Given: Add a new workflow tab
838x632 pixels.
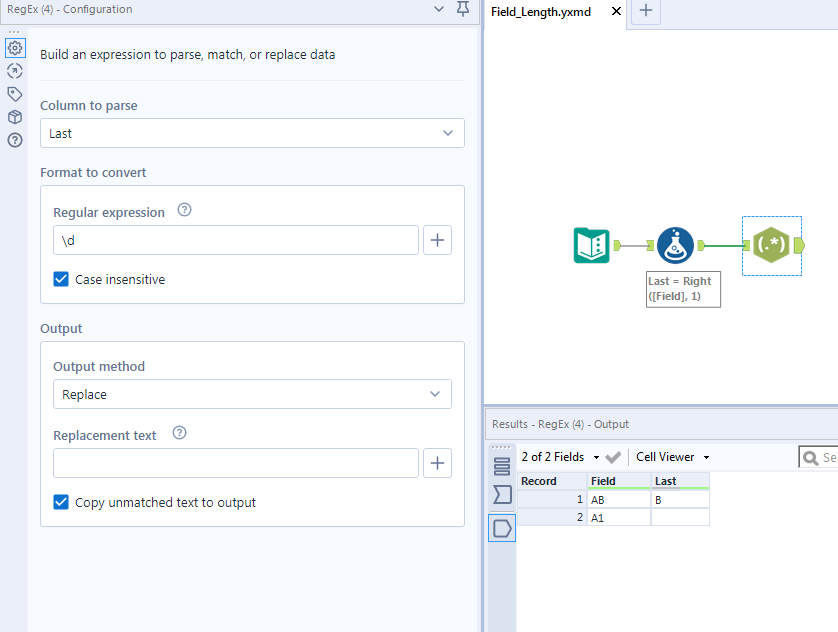Looking at the screenshot, I should coord(646,11).
